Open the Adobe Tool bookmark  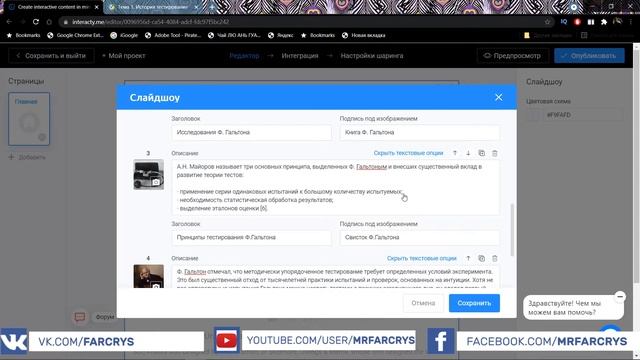(x=173, y=35)
